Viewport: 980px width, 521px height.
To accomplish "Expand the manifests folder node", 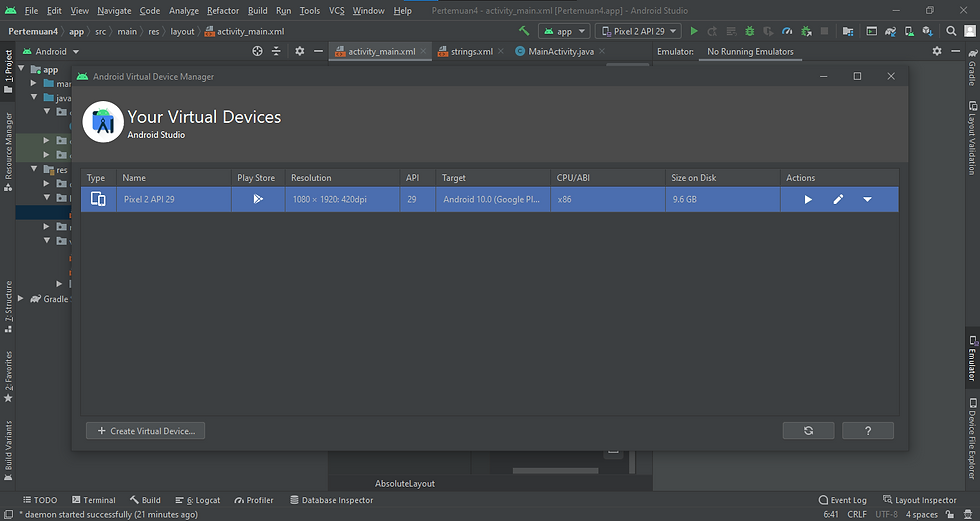I will click(x=34, y=82).
